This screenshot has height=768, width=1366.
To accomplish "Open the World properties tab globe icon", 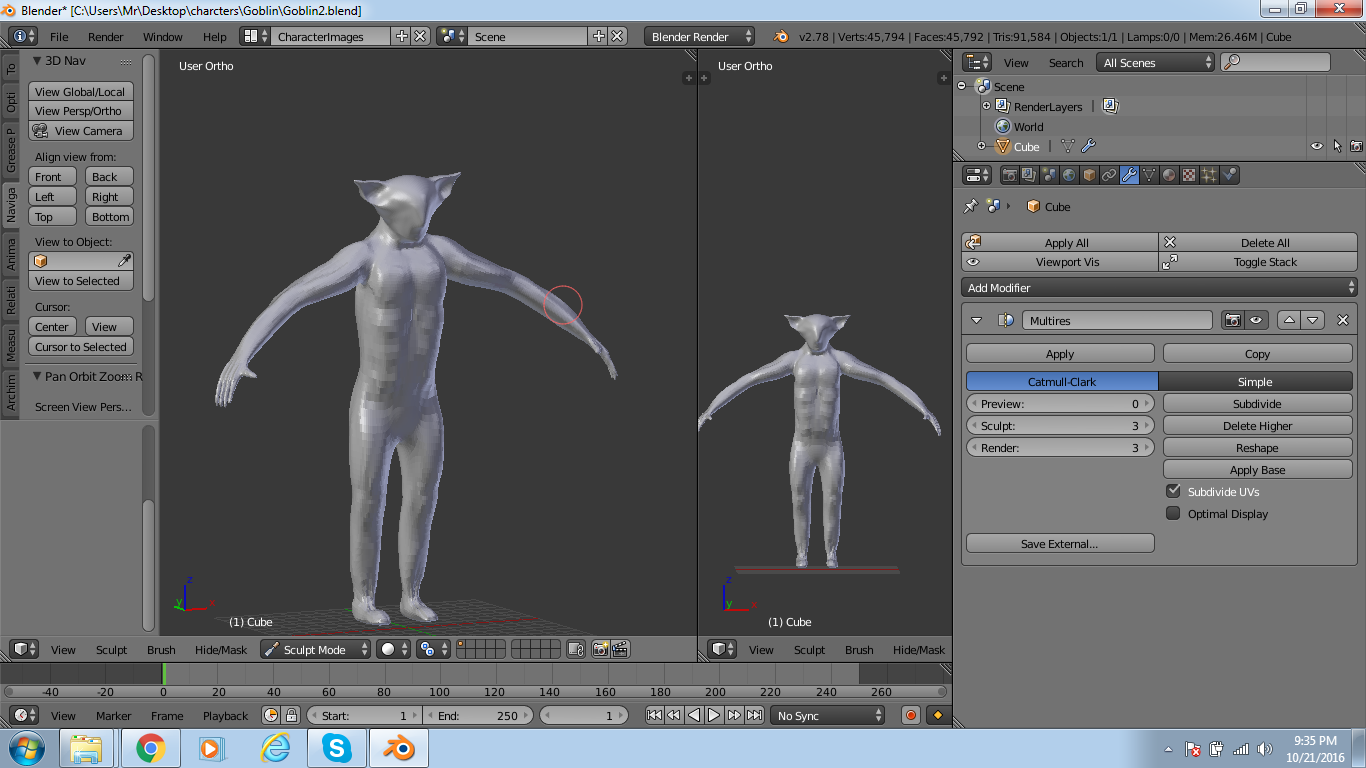I will click(x=1070, y=175).
